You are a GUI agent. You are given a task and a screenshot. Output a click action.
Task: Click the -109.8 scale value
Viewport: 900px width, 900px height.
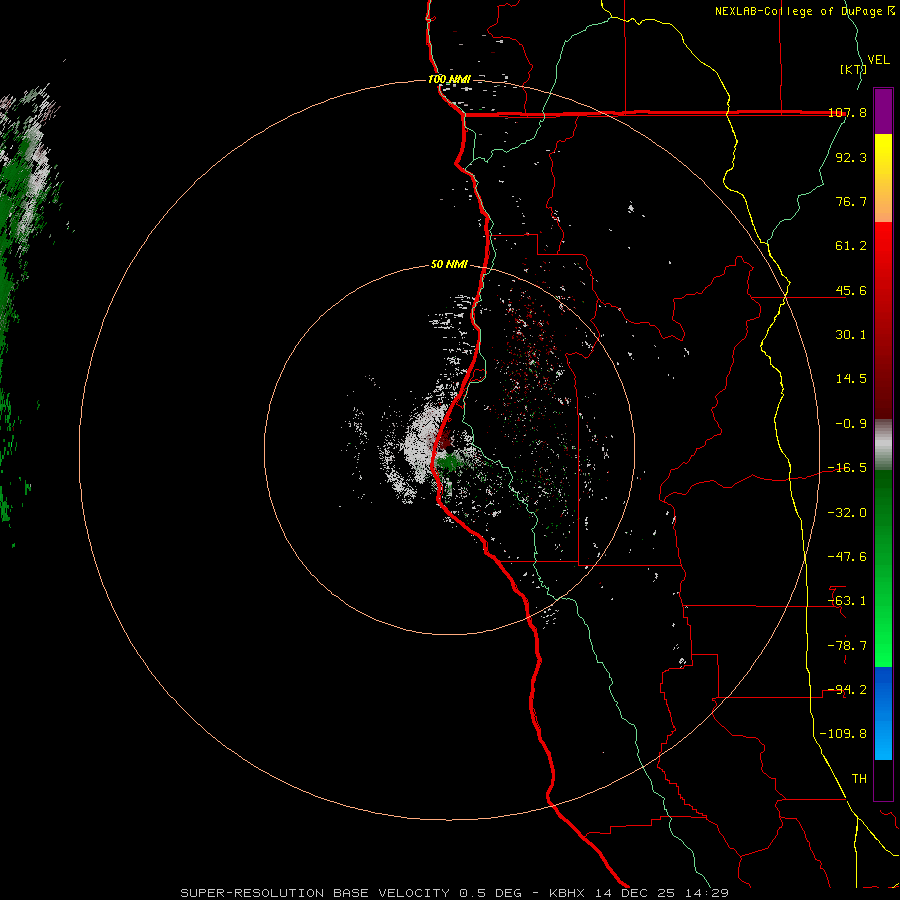coord(843,734)
